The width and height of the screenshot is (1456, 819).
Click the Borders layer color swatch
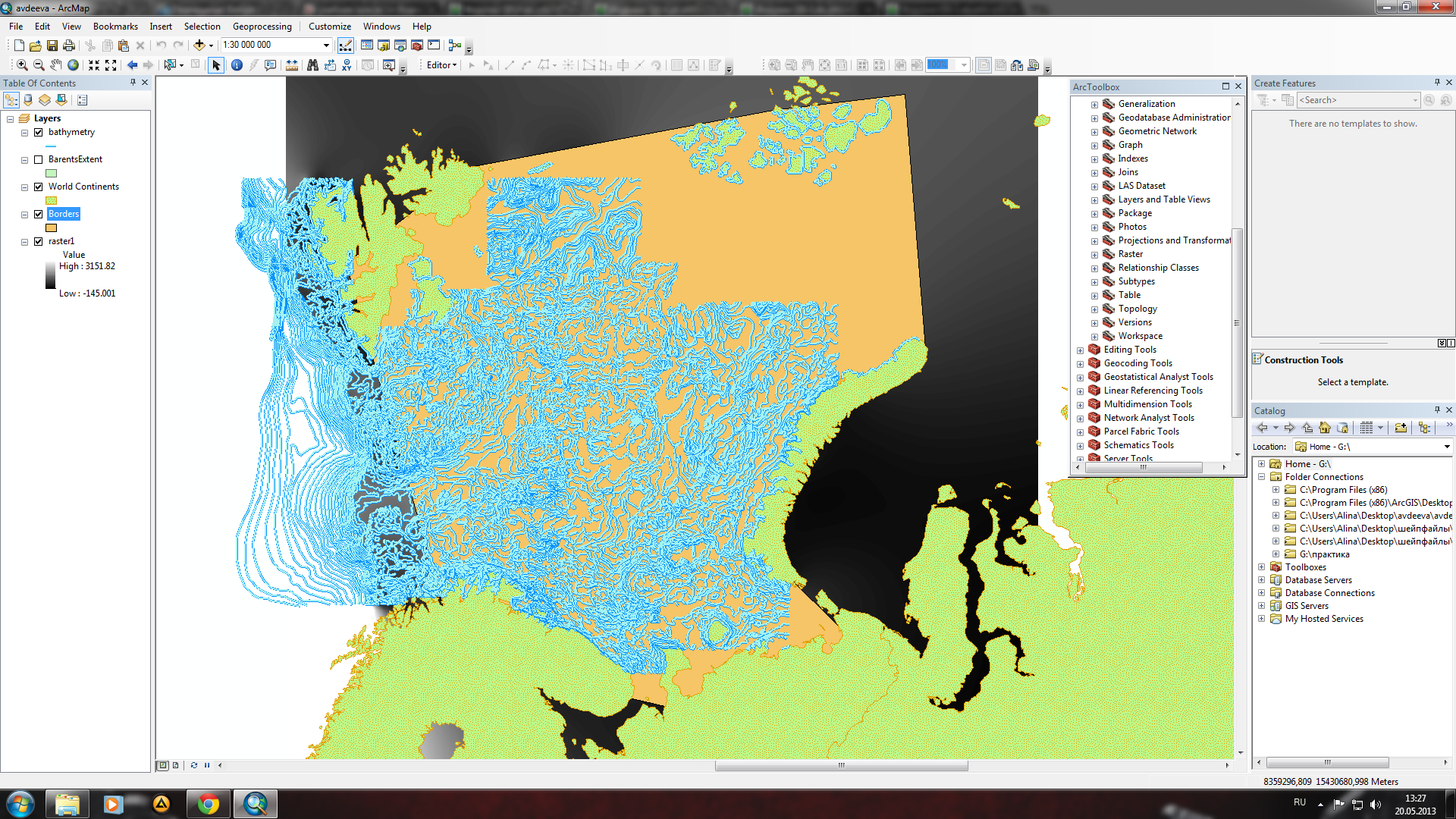(52, 227)
